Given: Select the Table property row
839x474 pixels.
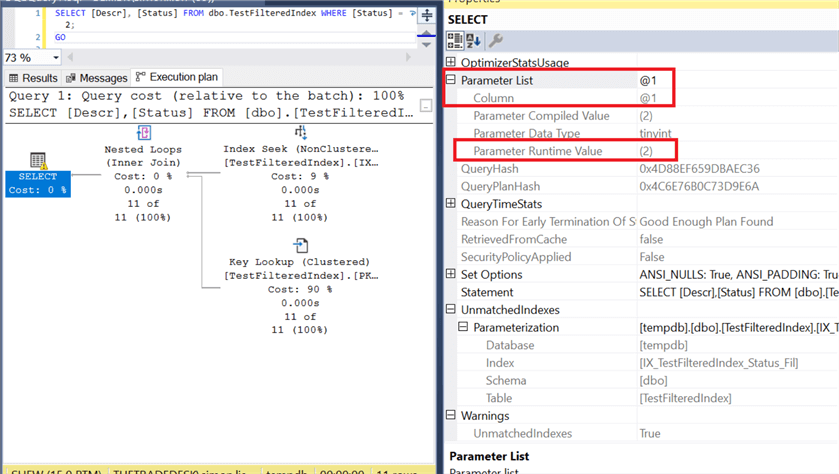Looking at the screenshot, I should [648, 398].
